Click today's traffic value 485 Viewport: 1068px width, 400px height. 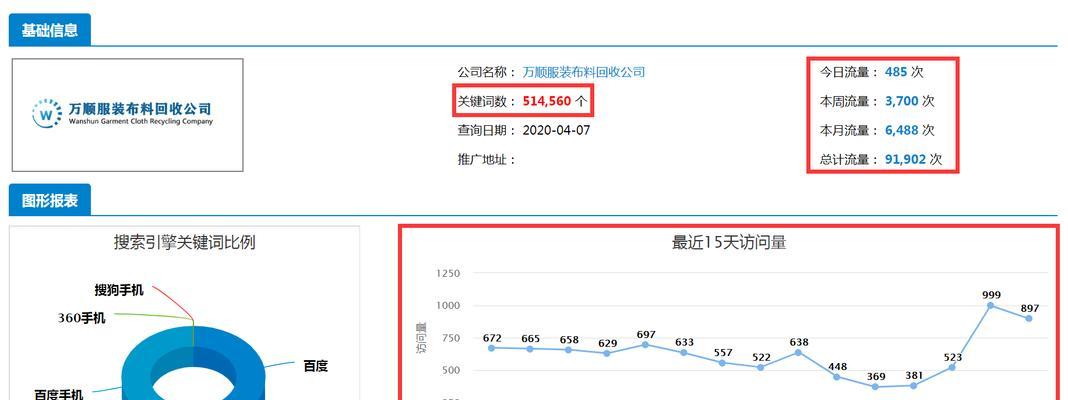(894, 72)
